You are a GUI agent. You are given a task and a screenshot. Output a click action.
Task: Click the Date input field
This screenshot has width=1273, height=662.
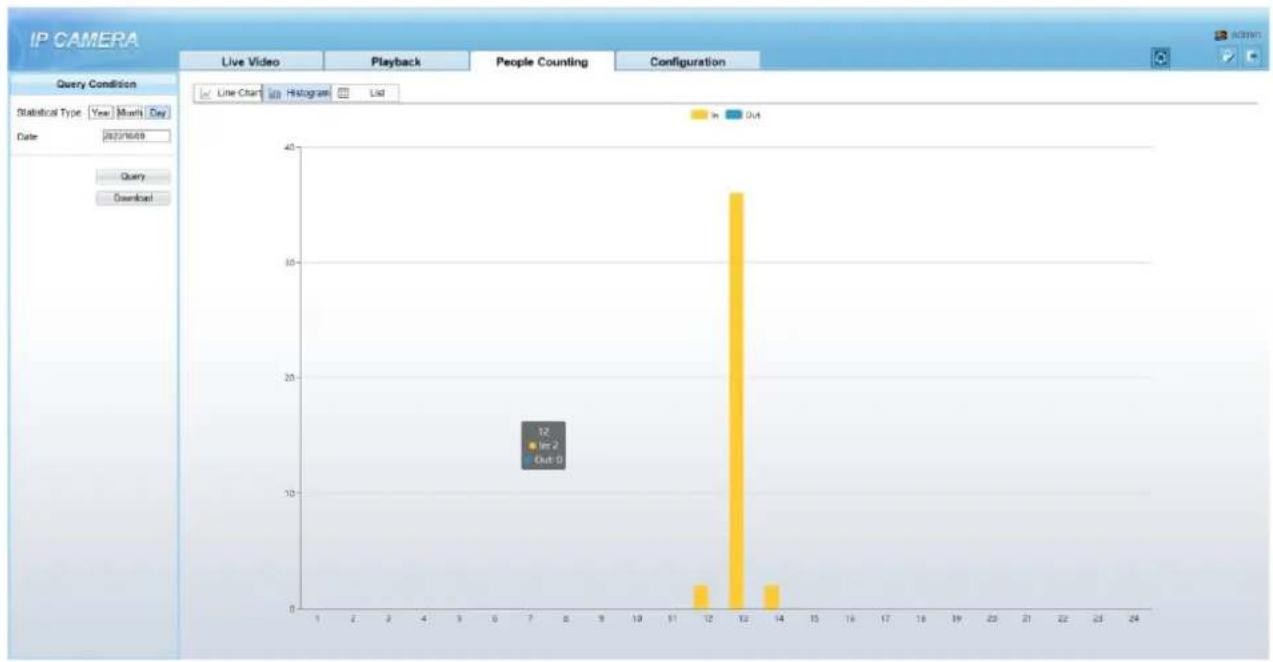tap(135, 136)
